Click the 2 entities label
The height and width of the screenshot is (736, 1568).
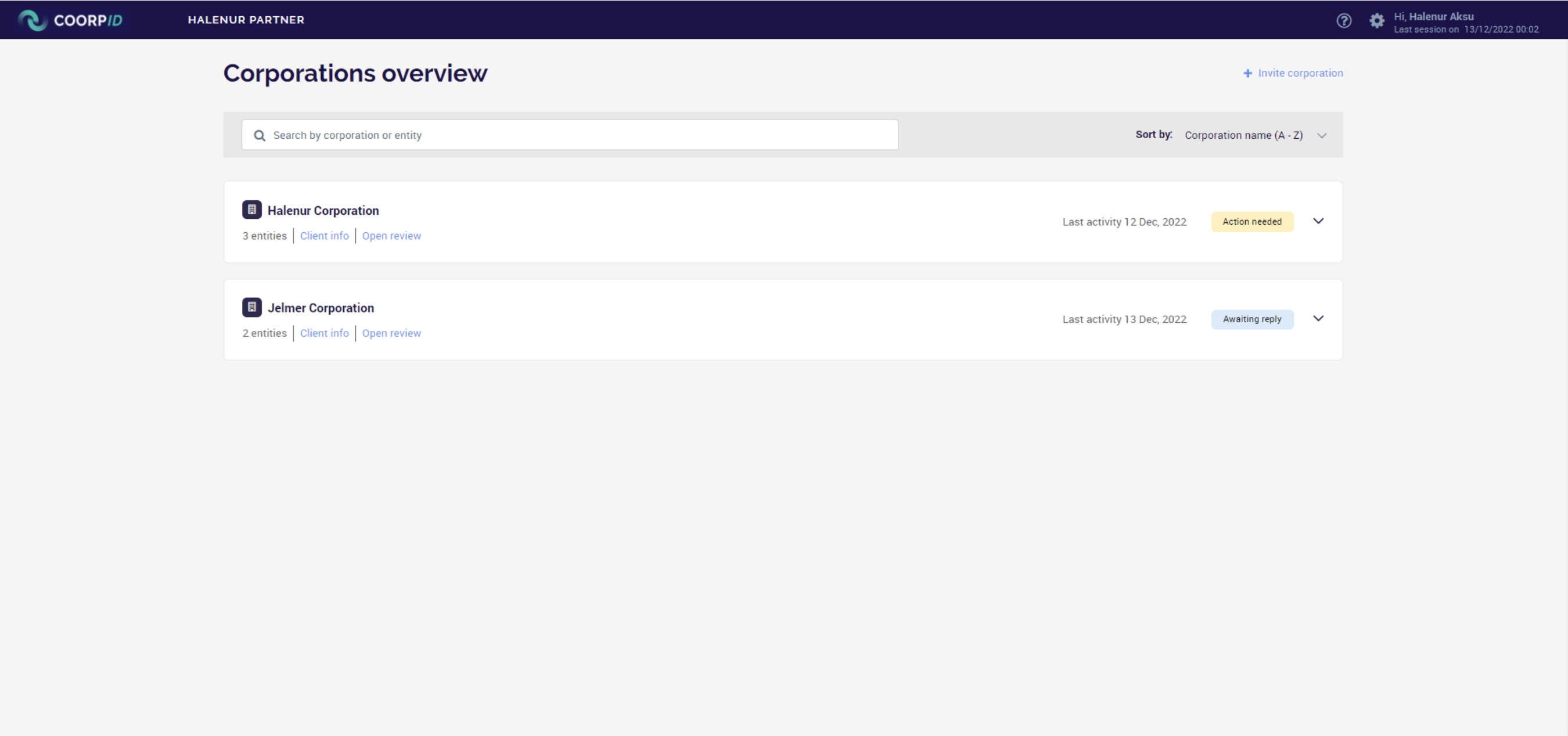pyautogui.click(x=264, y=333)
